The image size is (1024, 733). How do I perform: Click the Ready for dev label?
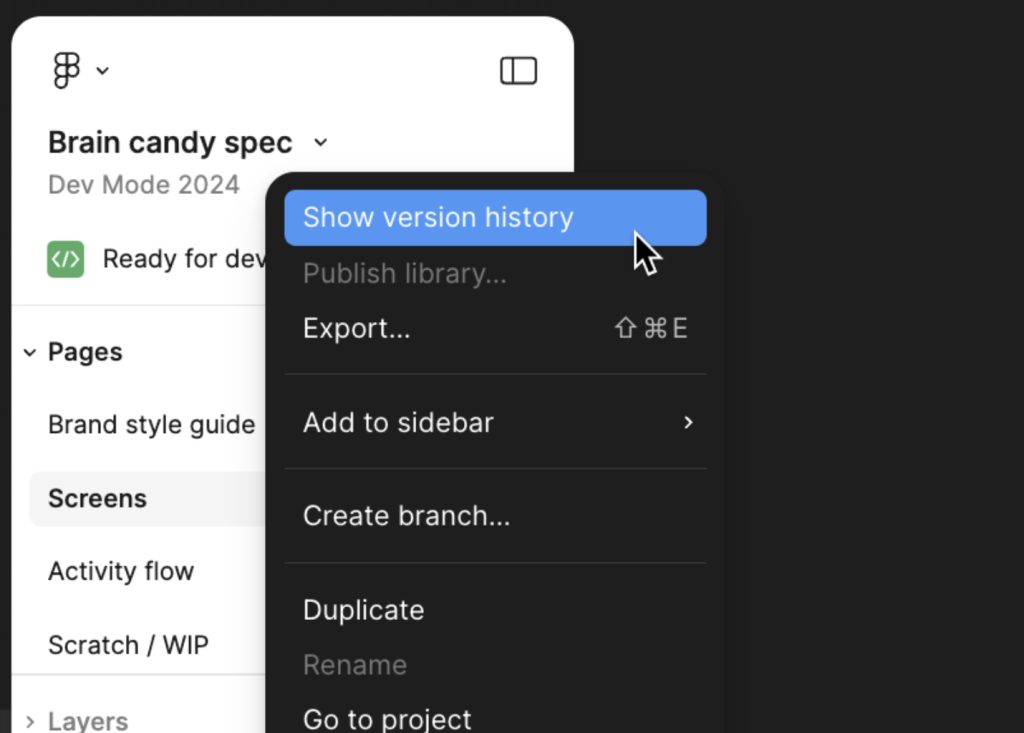[184, 259]
